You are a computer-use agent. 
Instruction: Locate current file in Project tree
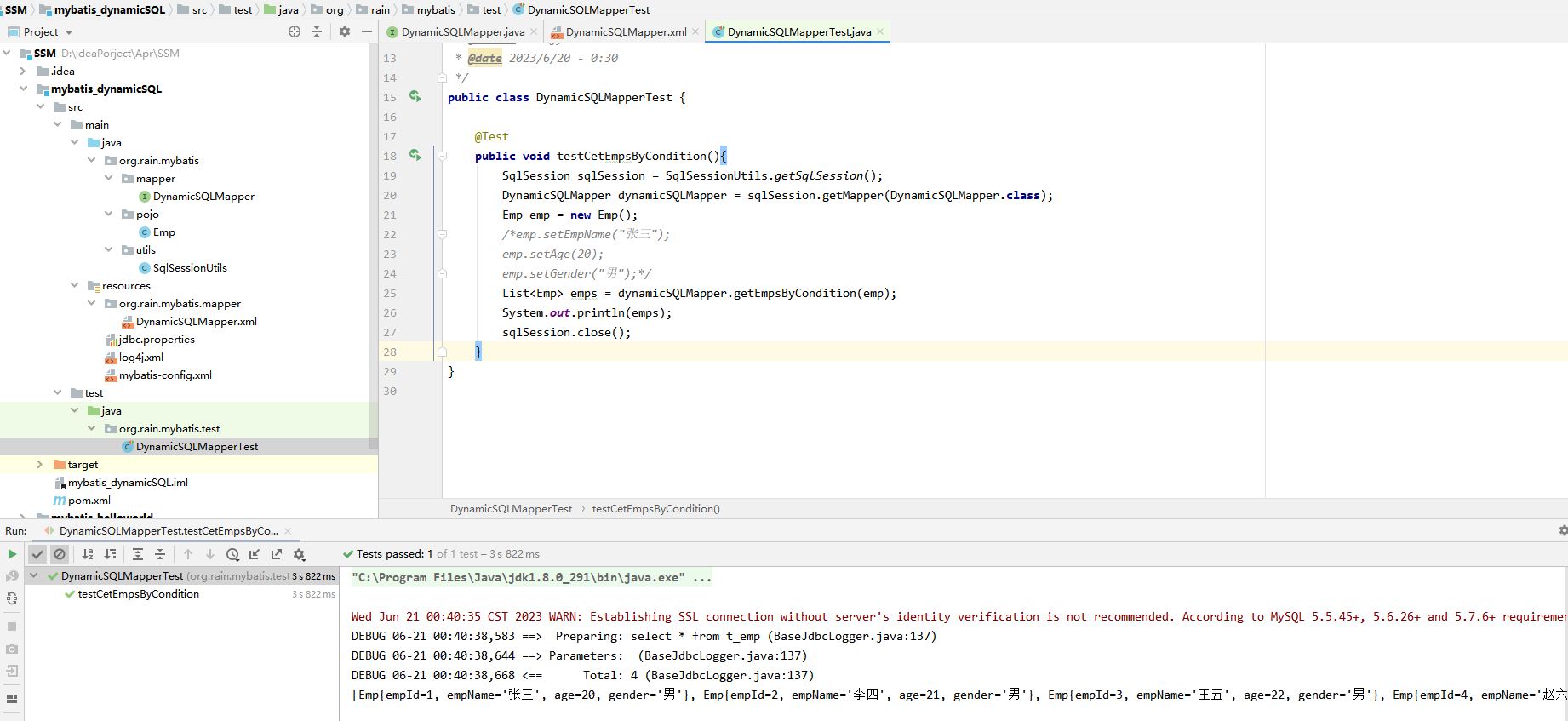pos(295,31)
